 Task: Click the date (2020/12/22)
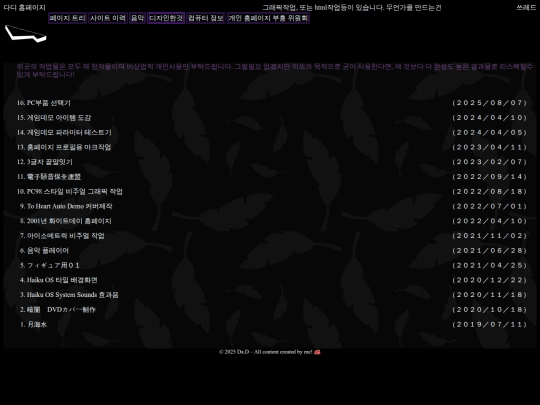489,281
